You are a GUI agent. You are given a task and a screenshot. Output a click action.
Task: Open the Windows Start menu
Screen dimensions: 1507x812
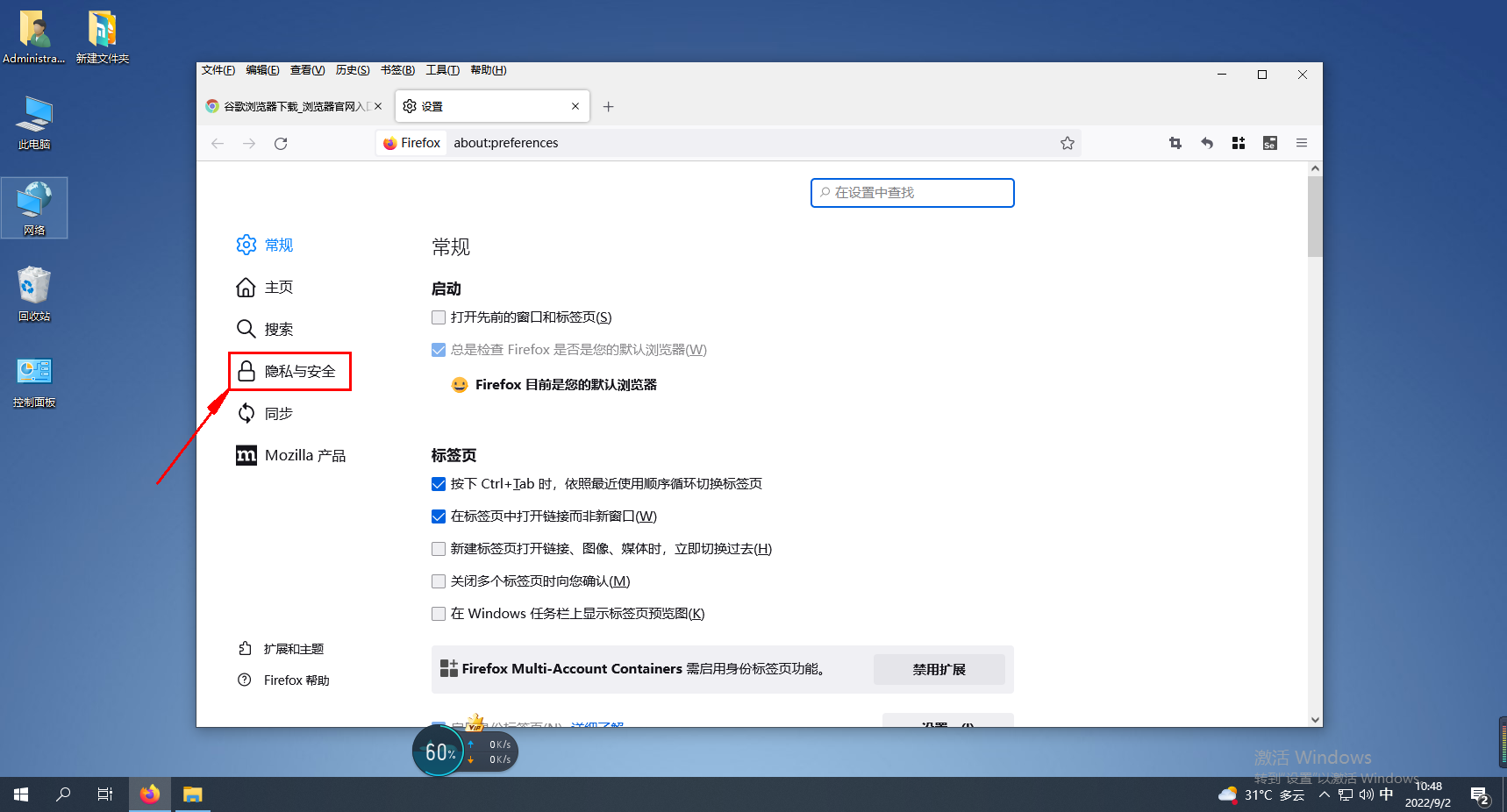click(x=21, y=794)
